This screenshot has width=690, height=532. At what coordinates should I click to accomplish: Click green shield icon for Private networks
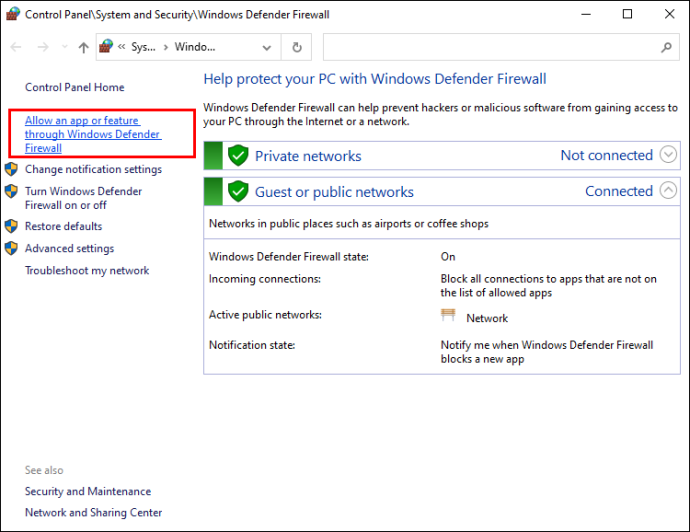coord(238,155)
